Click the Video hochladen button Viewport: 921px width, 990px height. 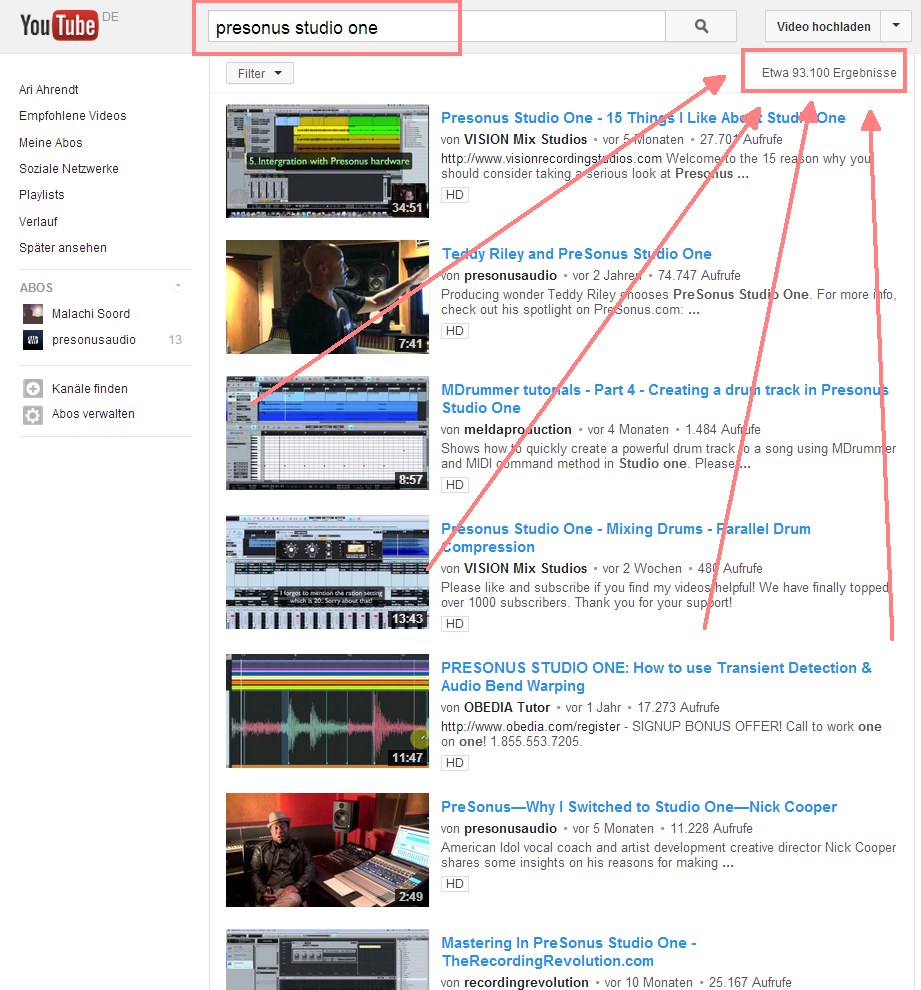823,27
